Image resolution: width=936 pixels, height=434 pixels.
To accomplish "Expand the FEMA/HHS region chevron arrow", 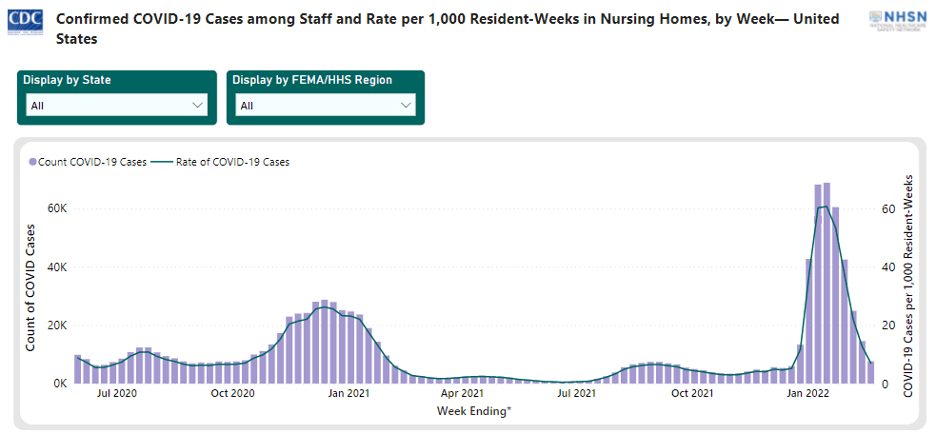I will pos(405,105).
